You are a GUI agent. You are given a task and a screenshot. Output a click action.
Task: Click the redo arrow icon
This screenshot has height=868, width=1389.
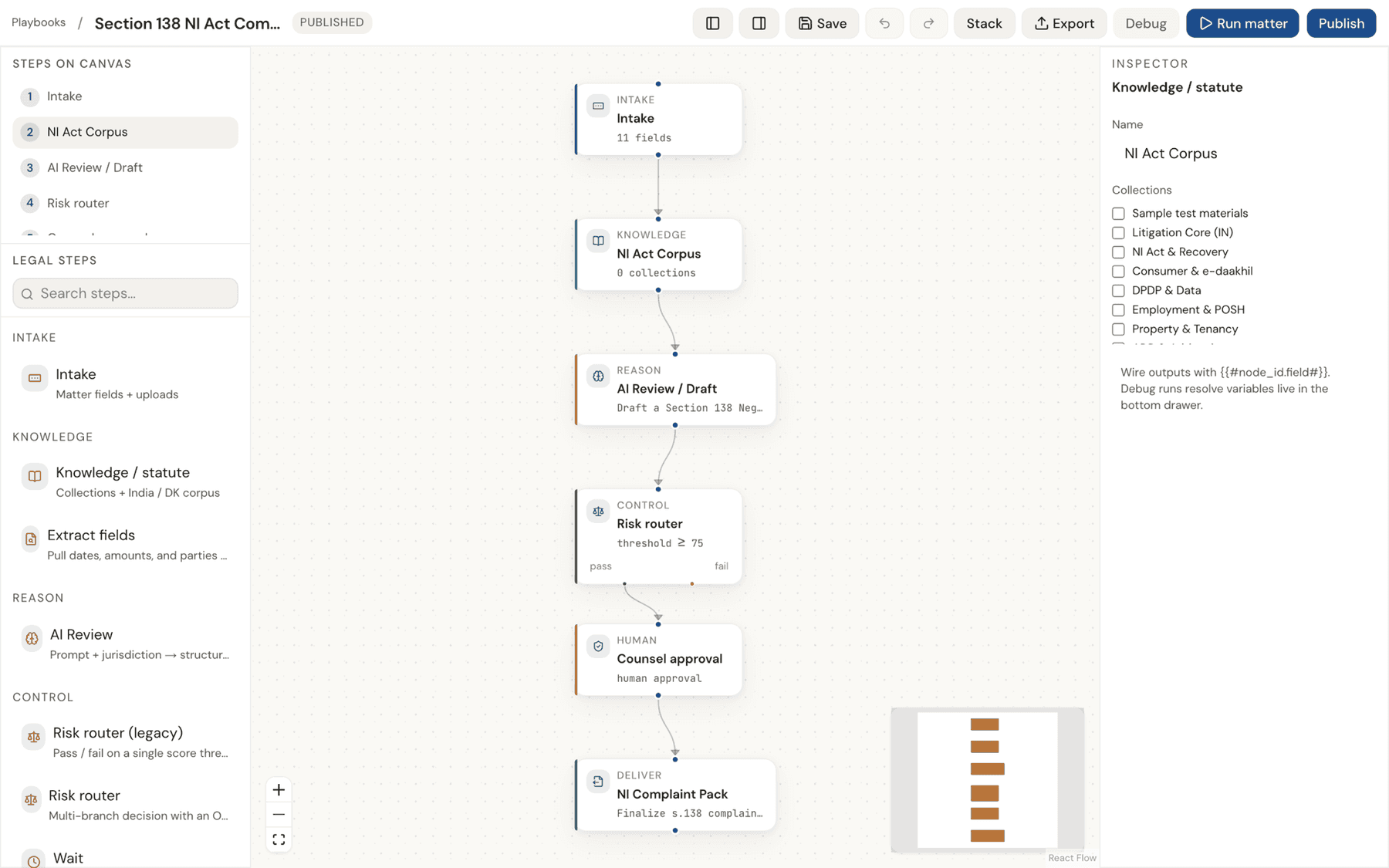[928, 23]
